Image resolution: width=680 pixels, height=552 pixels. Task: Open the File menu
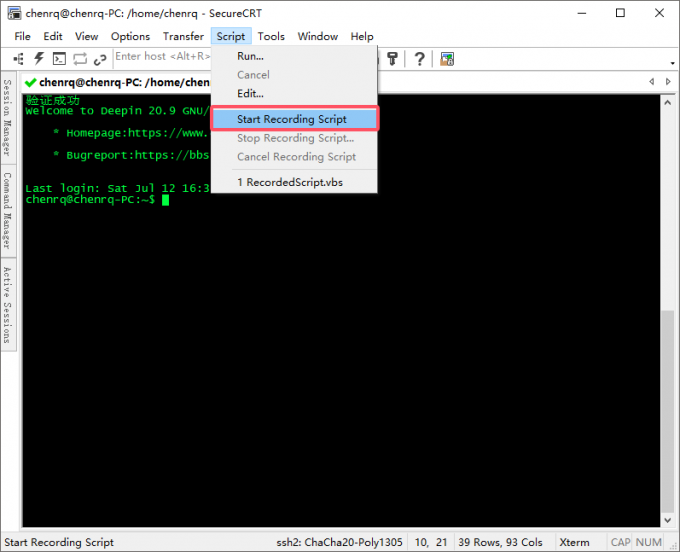pyautogui.click(x=22, y=36)
